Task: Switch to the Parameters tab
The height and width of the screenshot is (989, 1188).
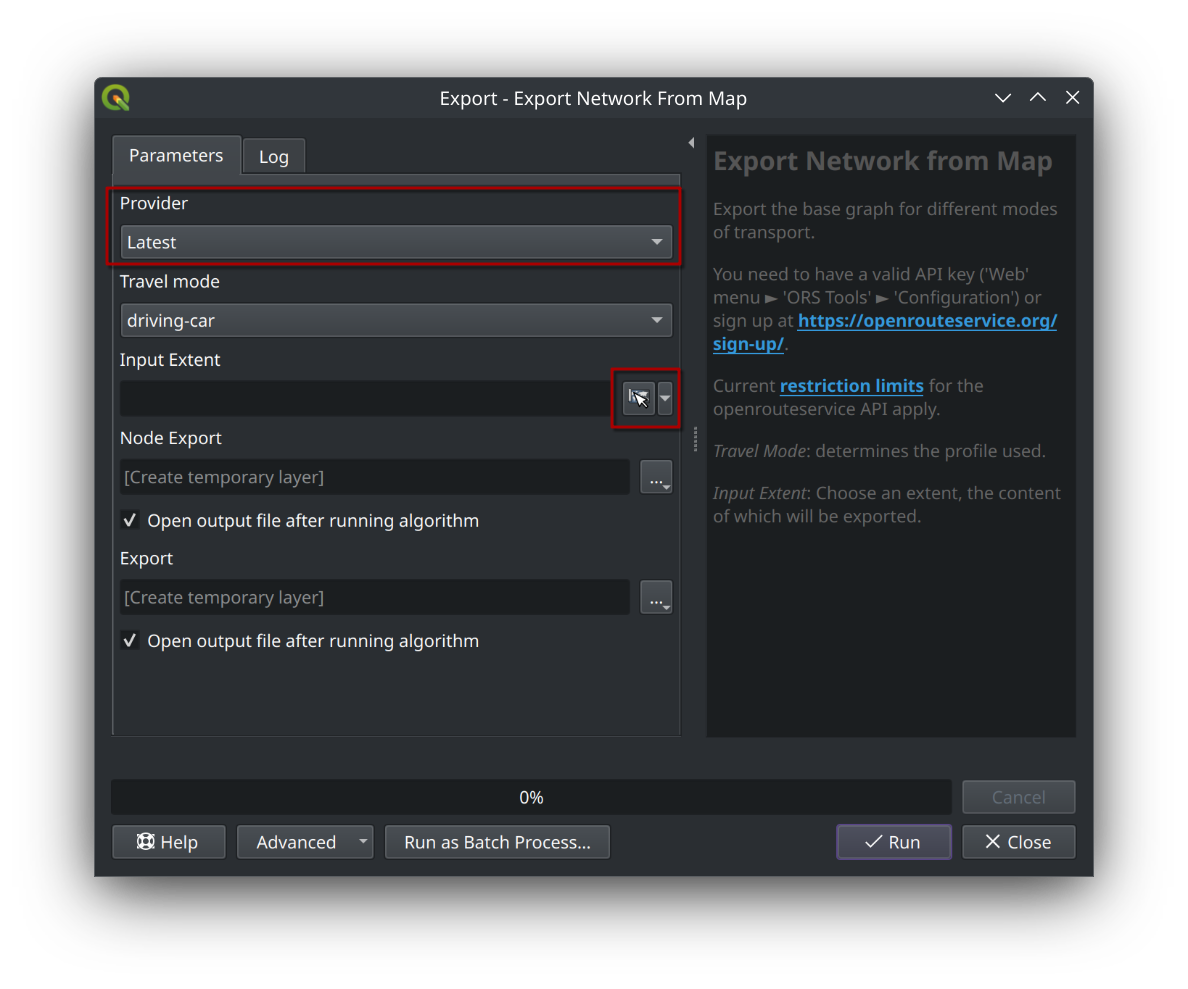Action: point(176,155)
